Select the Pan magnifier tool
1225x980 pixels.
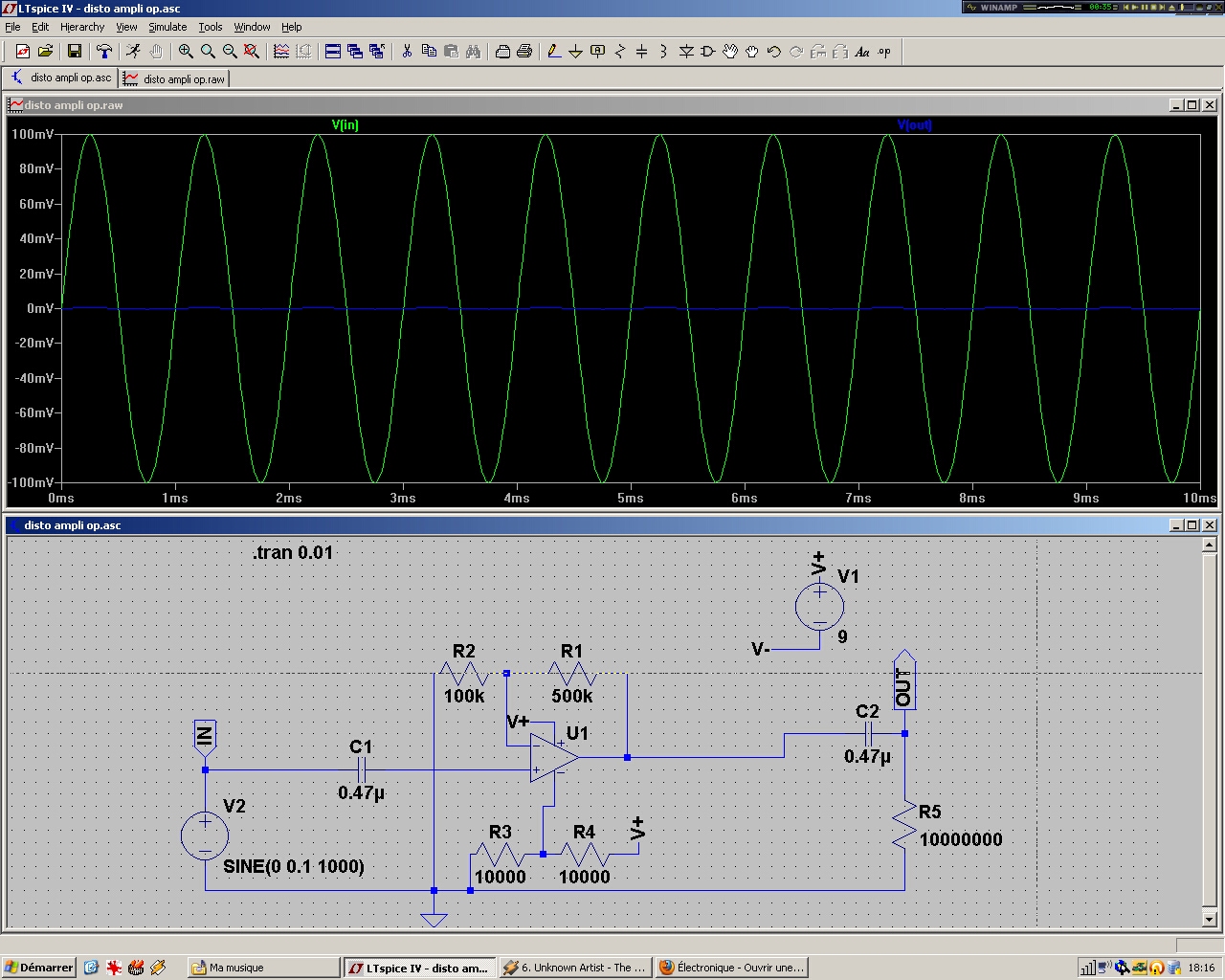click(208, 52)
